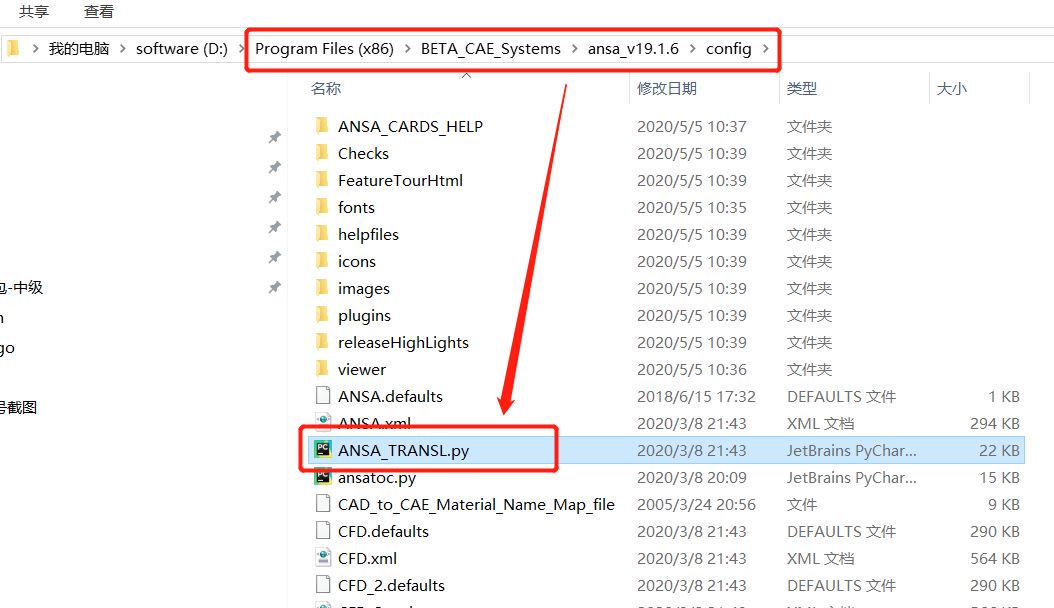
Task: Select Checks folder name
Action: point(363,154)
